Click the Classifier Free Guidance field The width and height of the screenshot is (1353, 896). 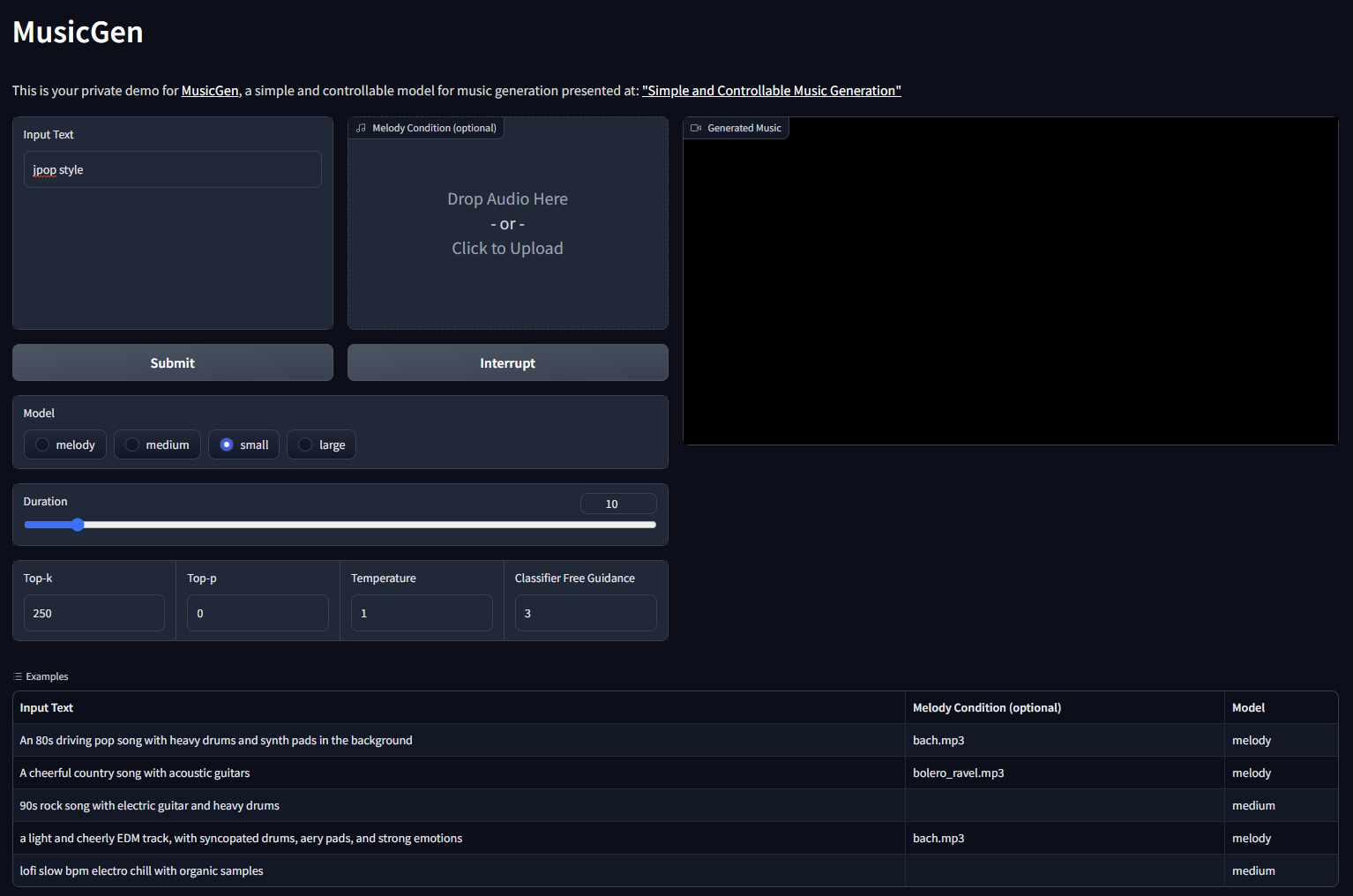click(586, 613)
